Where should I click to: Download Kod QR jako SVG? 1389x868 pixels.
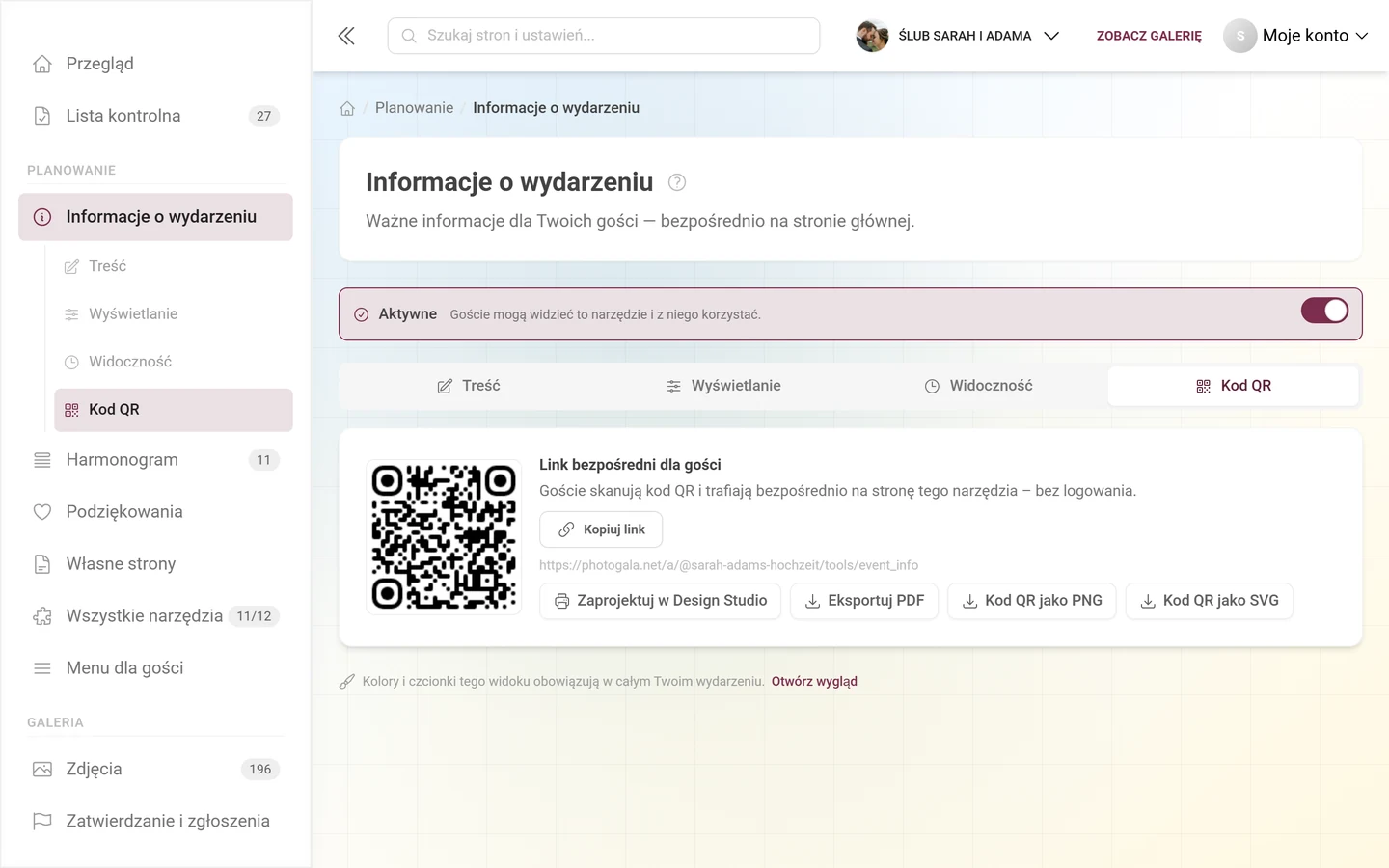point(1210,601)
